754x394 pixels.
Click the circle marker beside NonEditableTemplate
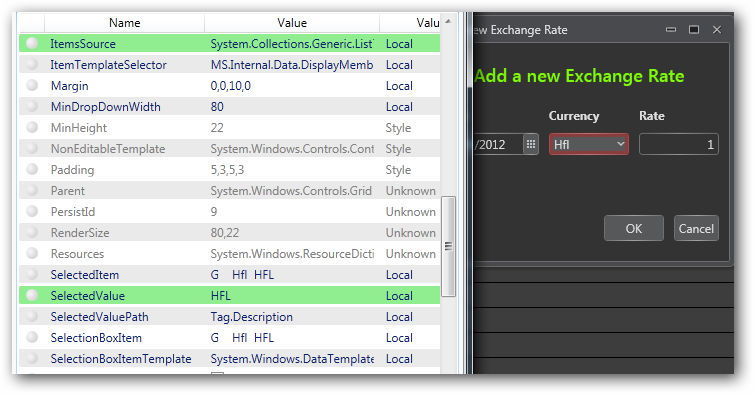pos(32,149)
